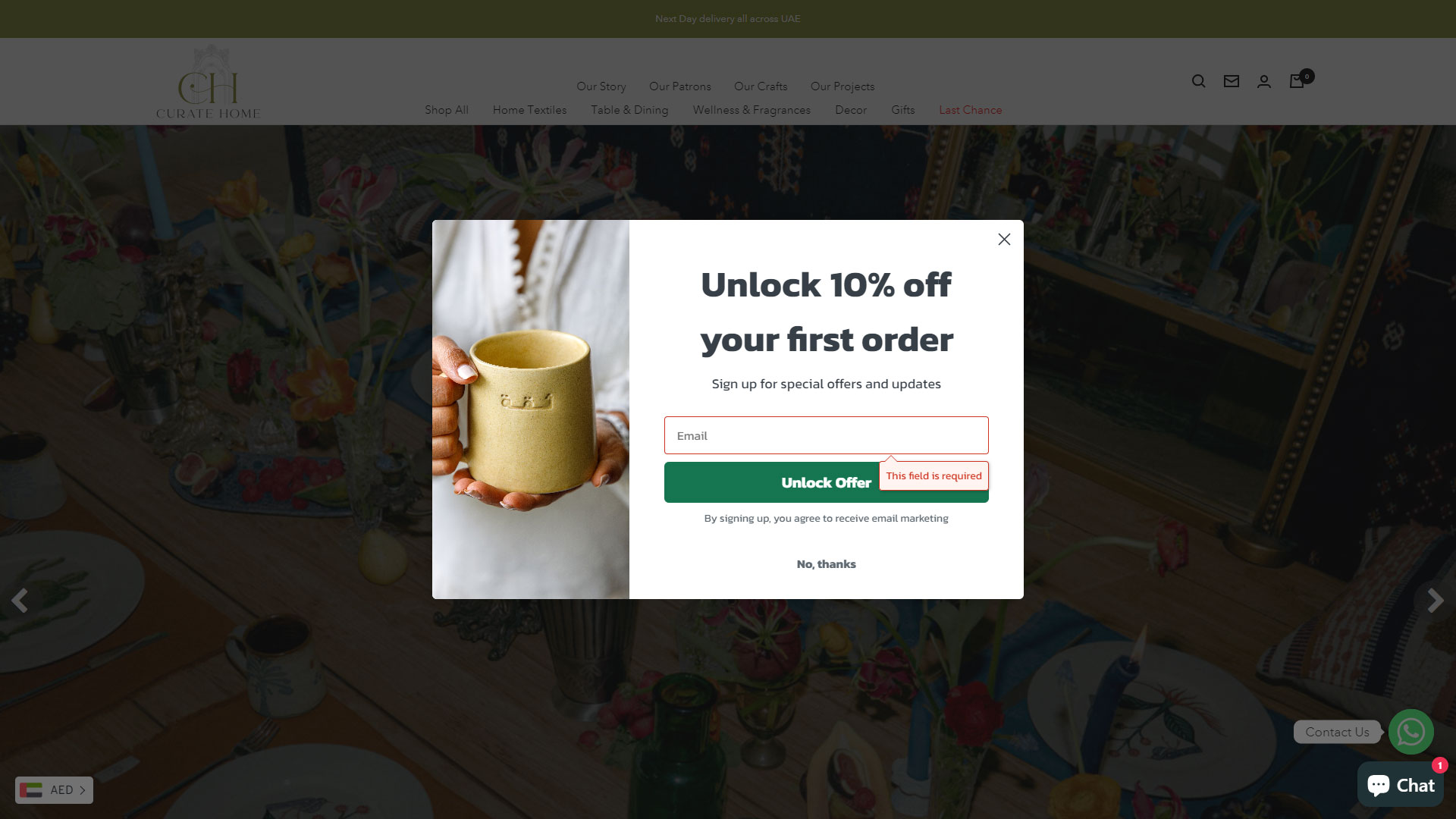Open the Home Textiles menu

pyautogui.click(x=529, y=110)
